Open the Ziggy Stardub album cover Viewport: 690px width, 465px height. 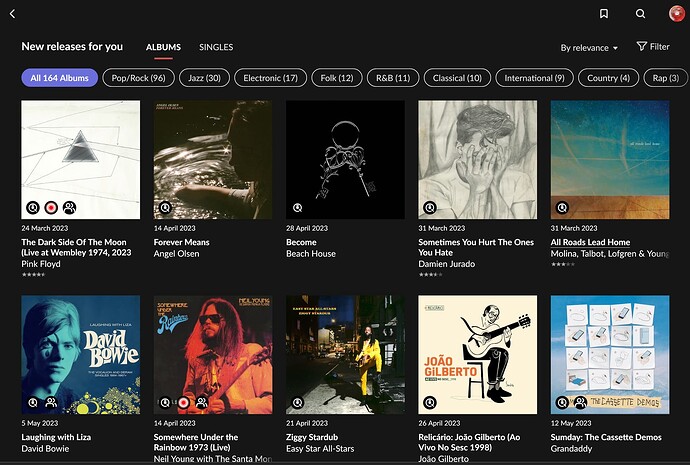tap(345, 354)
